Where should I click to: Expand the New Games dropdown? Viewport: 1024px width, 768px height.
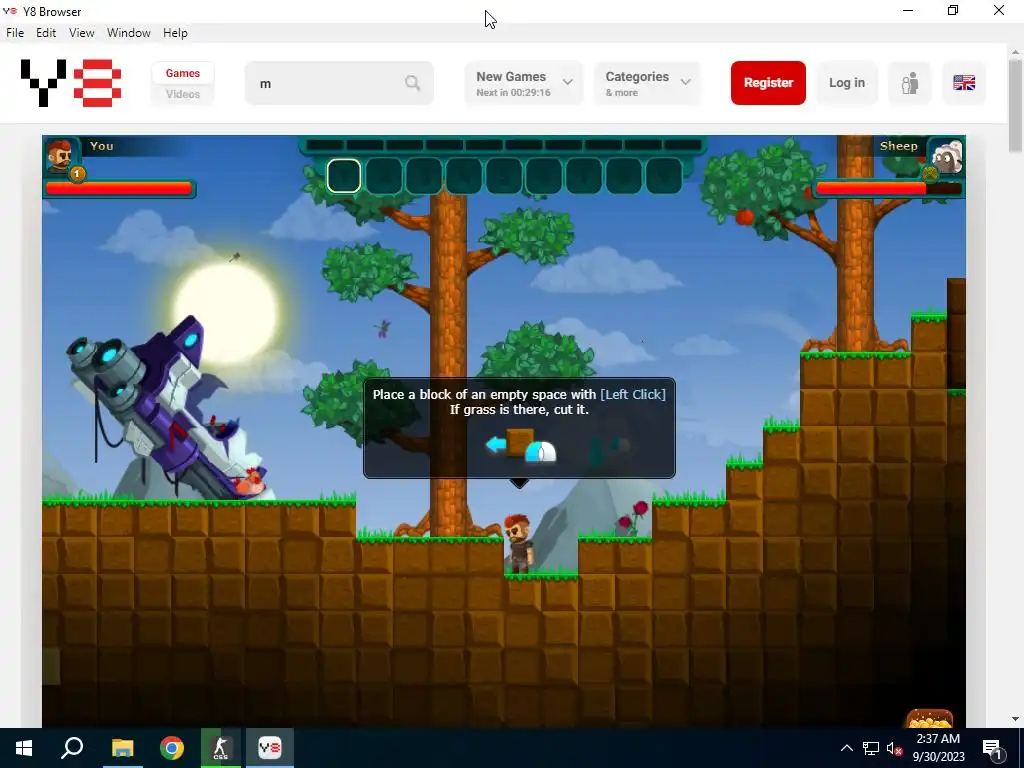[524, 83]
